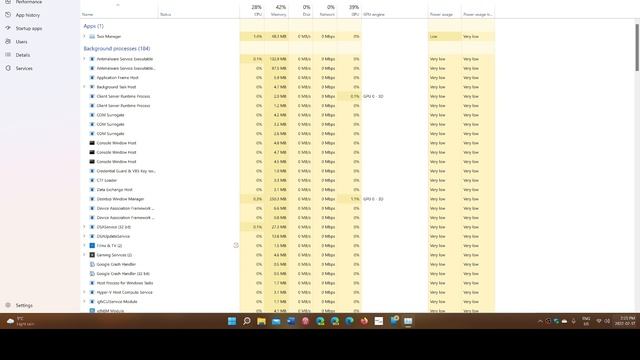Open taskbar Search
The image size is (640, 360).
tap(247, 321)
